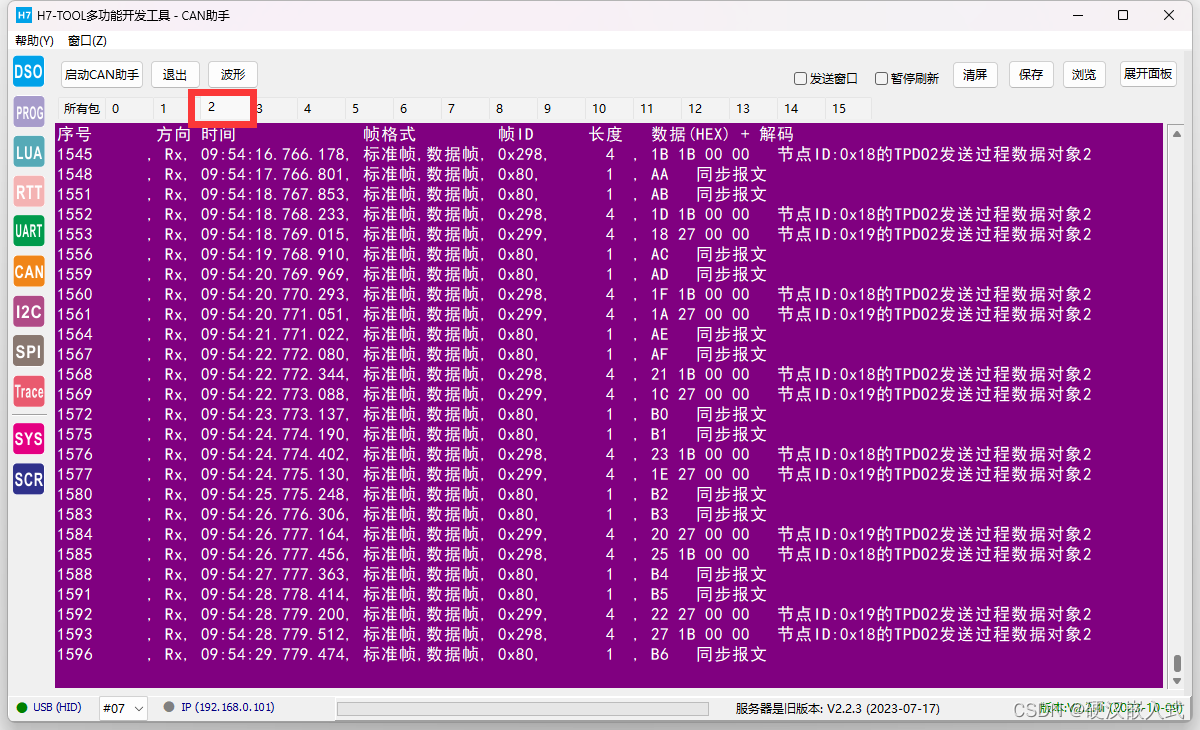1200x730 pixels.
Task: Open the 窗口(Z) menu
Action: click(x=87, y=41)
